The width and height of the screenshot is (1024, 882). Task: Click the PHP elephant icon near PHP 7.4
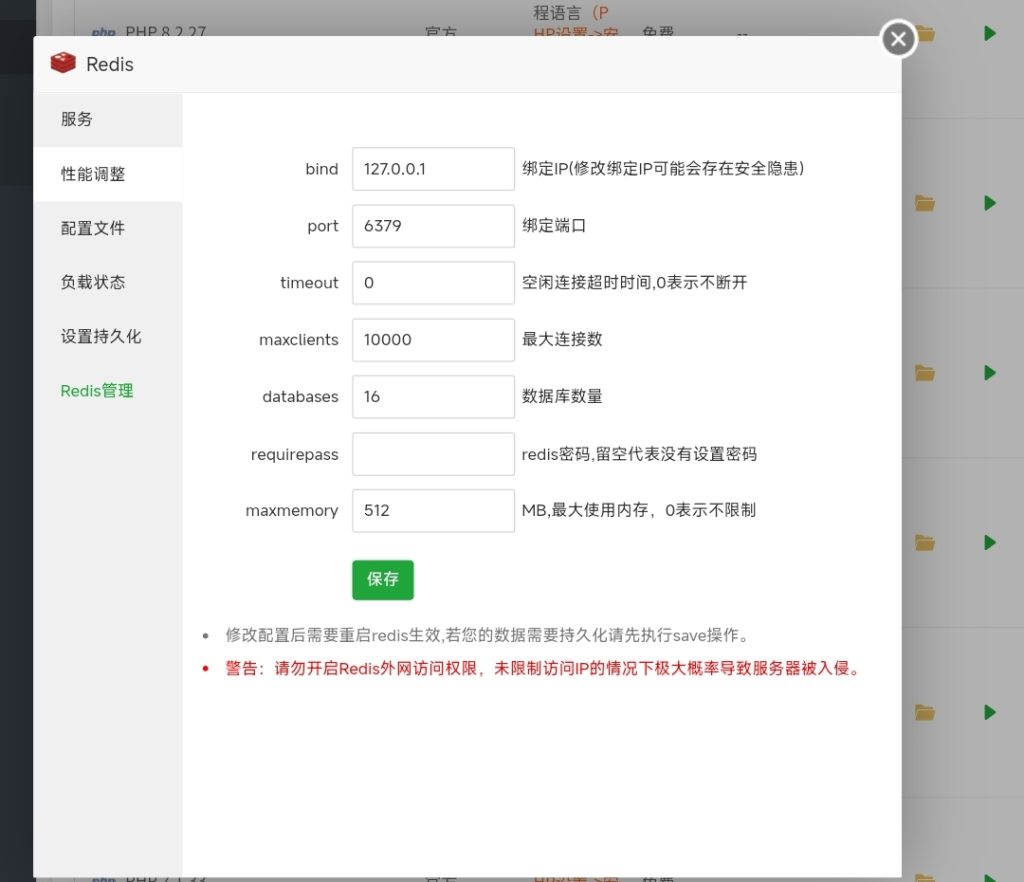(x=103, y=877)
